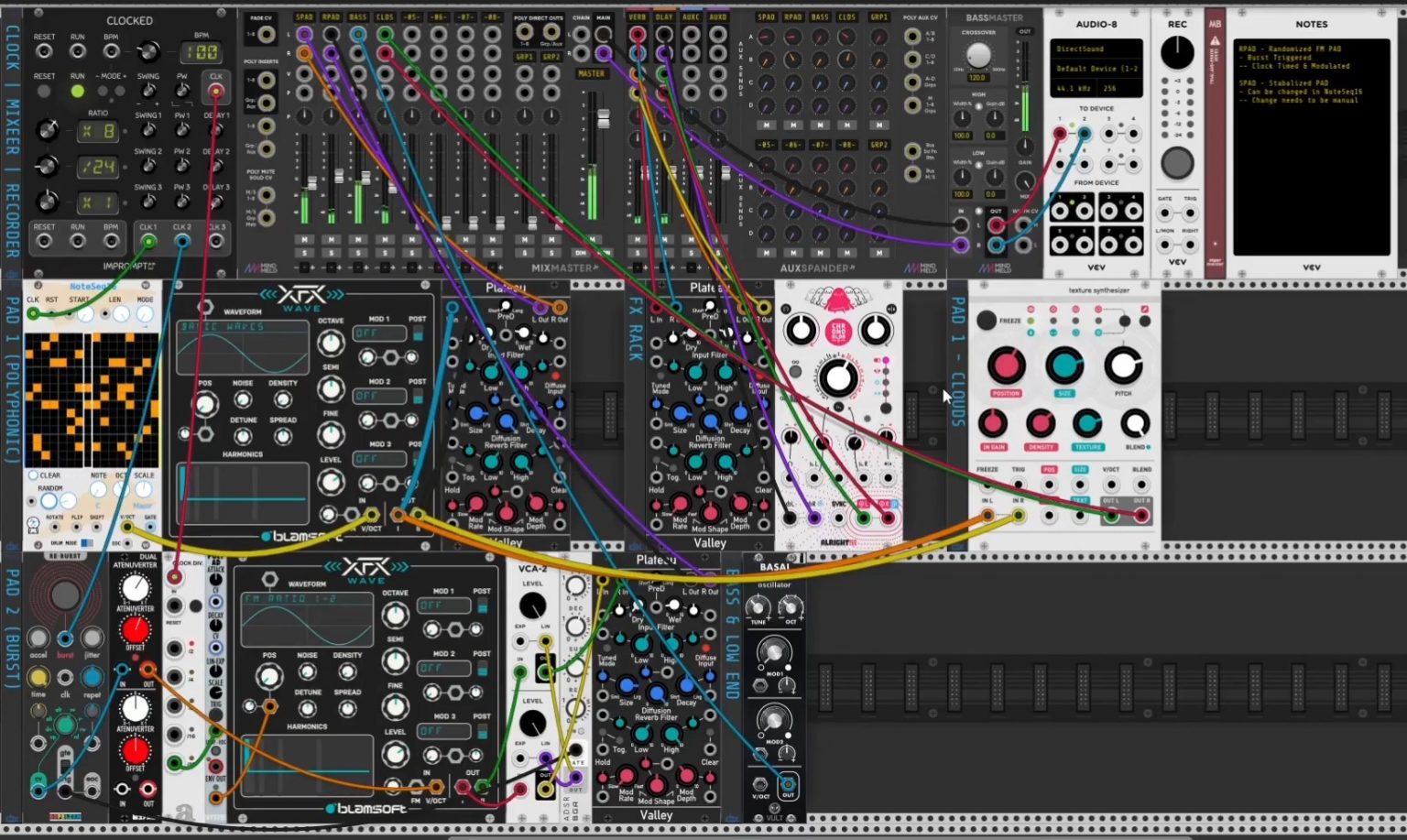Image resolution: width=1407 pixels, height=840 pixels.
Task: Click inside the Notes text area
Action: click(1311, 147)
